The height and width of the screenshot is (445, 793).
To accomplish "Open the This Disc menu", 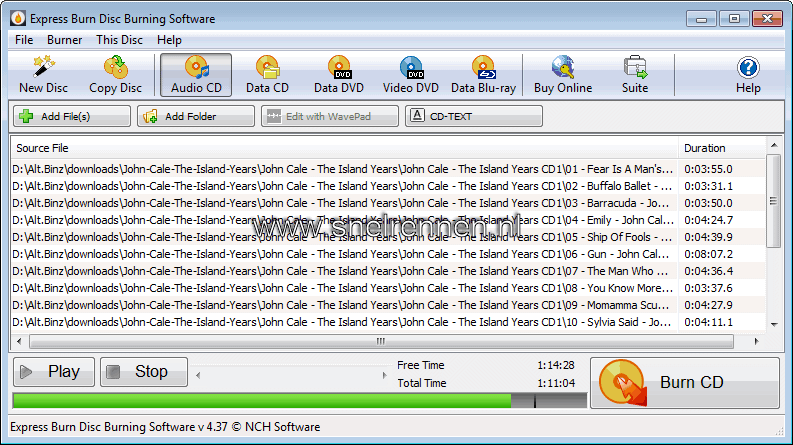I will [x=119, y=40].
